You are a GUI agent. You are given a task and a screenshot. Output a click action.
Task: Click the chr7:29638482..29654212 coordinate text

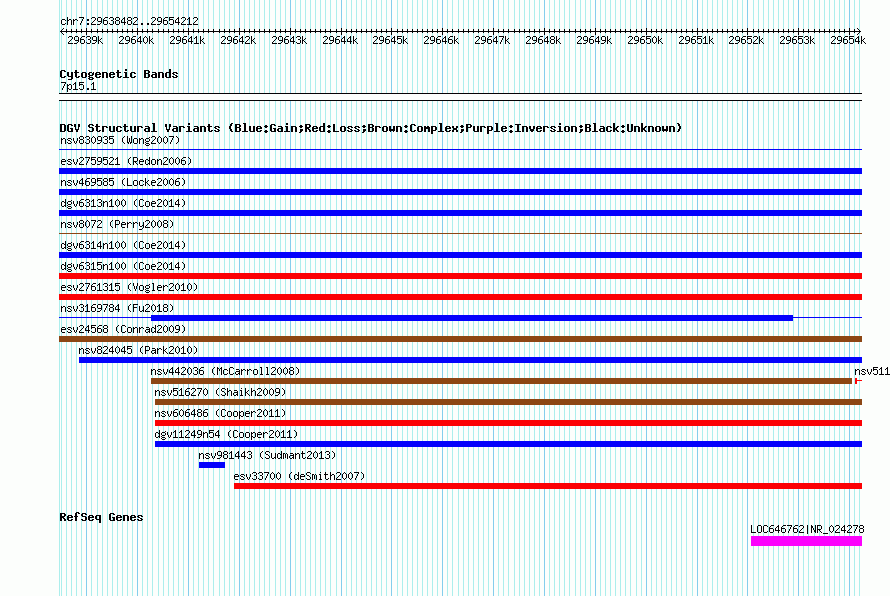pos(129,21)
